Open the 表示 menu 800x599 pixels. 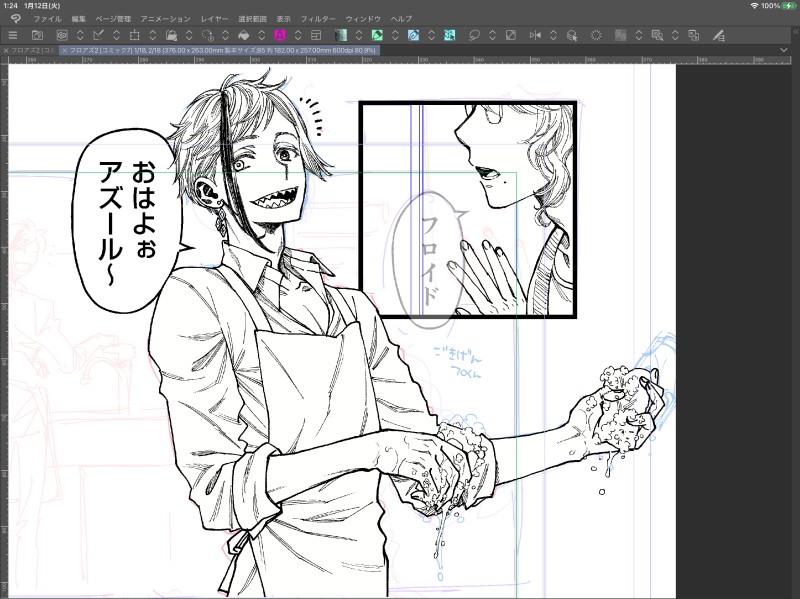pyautogui.click(x=283, y=19)
